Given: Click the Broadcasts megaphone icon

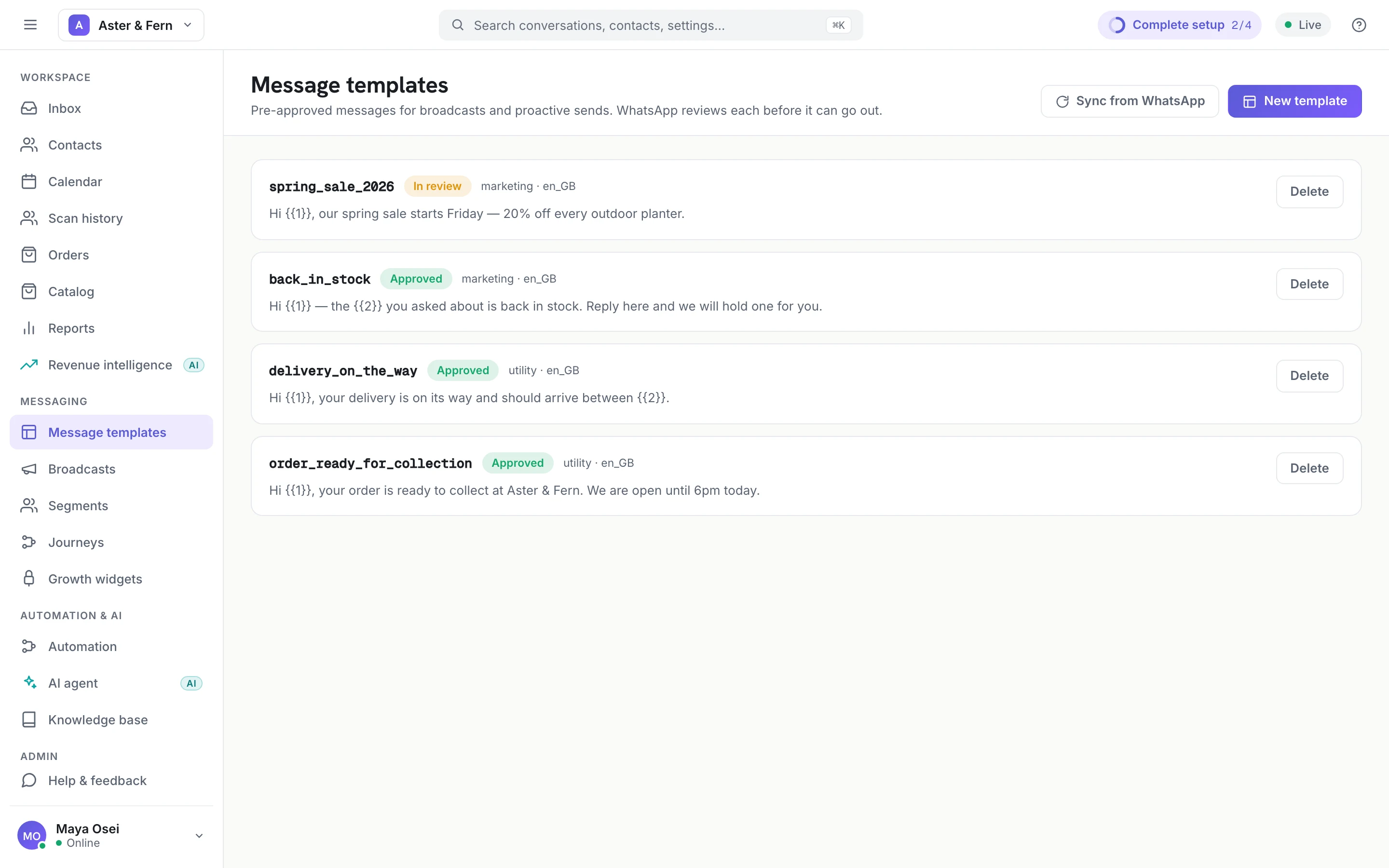Looking at the screenshot, I should coord(29,469).
